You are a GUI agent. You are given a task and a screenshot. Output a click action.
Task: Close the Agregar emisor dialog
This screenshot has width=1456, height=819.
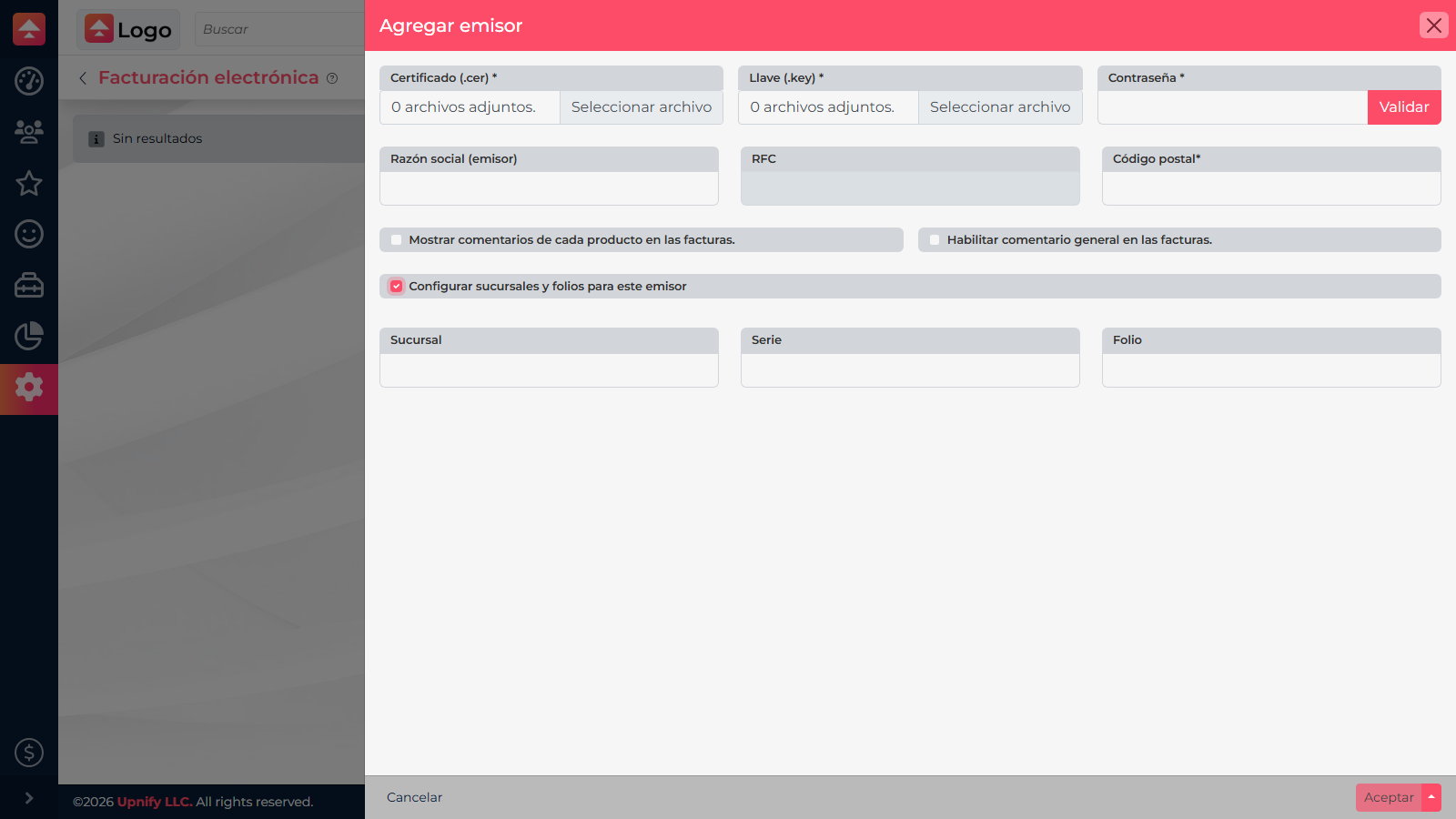[x=1434, y=25]
